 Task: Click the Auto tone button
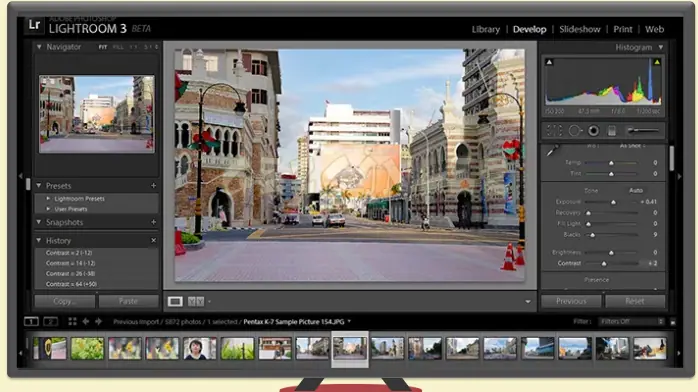636,190
